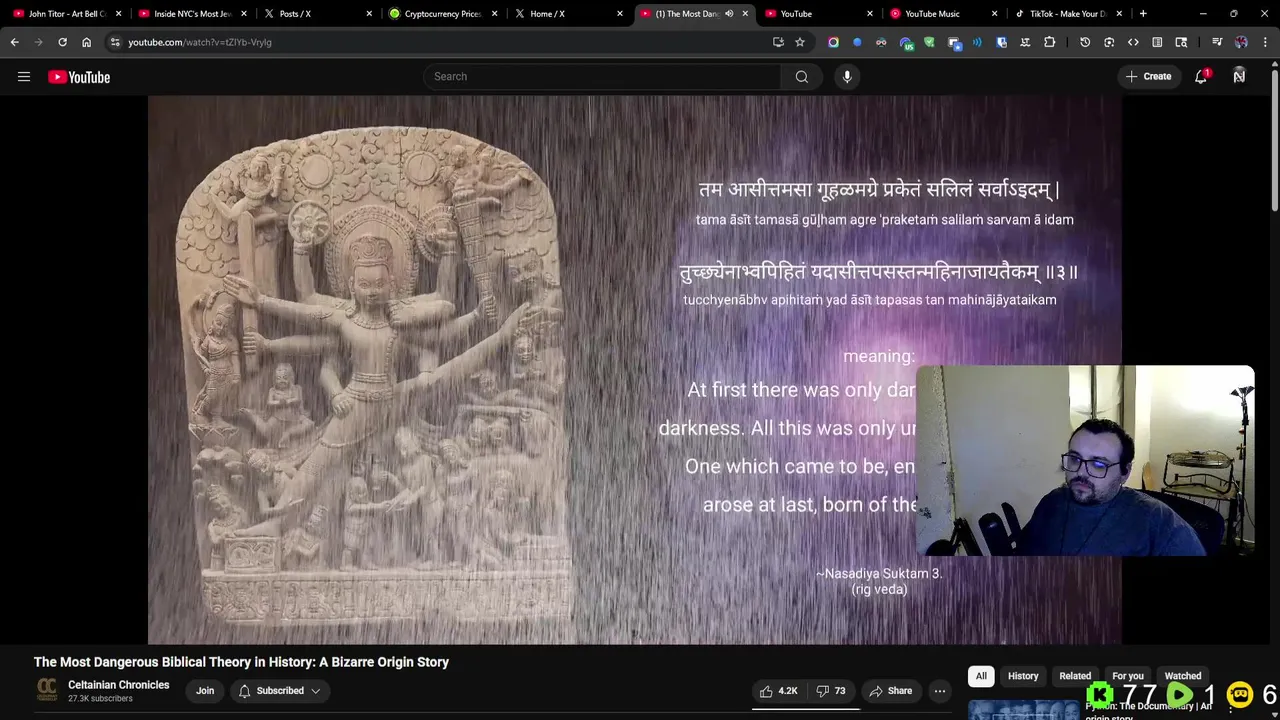This screenshot has width=1280, height=720.
Task: Open the side panel reading icon
Action: (1157, 42)
